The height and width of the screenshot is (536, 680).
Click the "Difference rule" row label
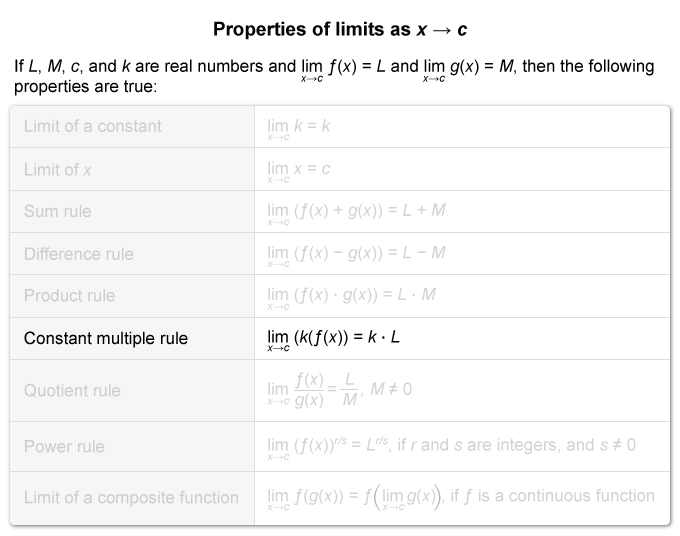[x=78, y=254]
